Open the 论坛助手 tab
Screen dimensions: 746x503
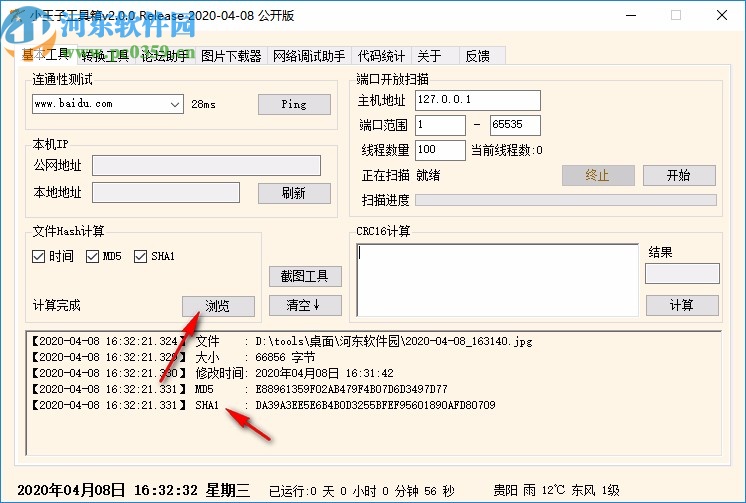(x=165, y=56)
